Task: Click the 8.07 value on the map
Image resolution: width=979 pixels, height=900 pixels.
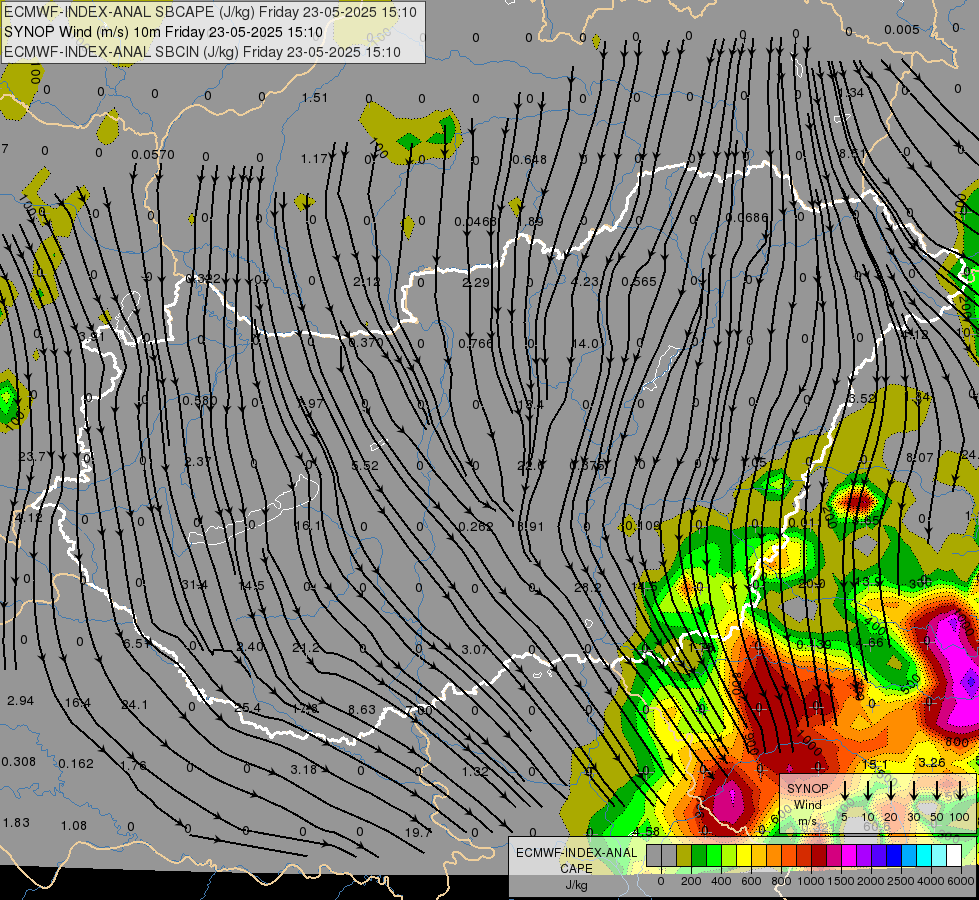Action: 920,458
